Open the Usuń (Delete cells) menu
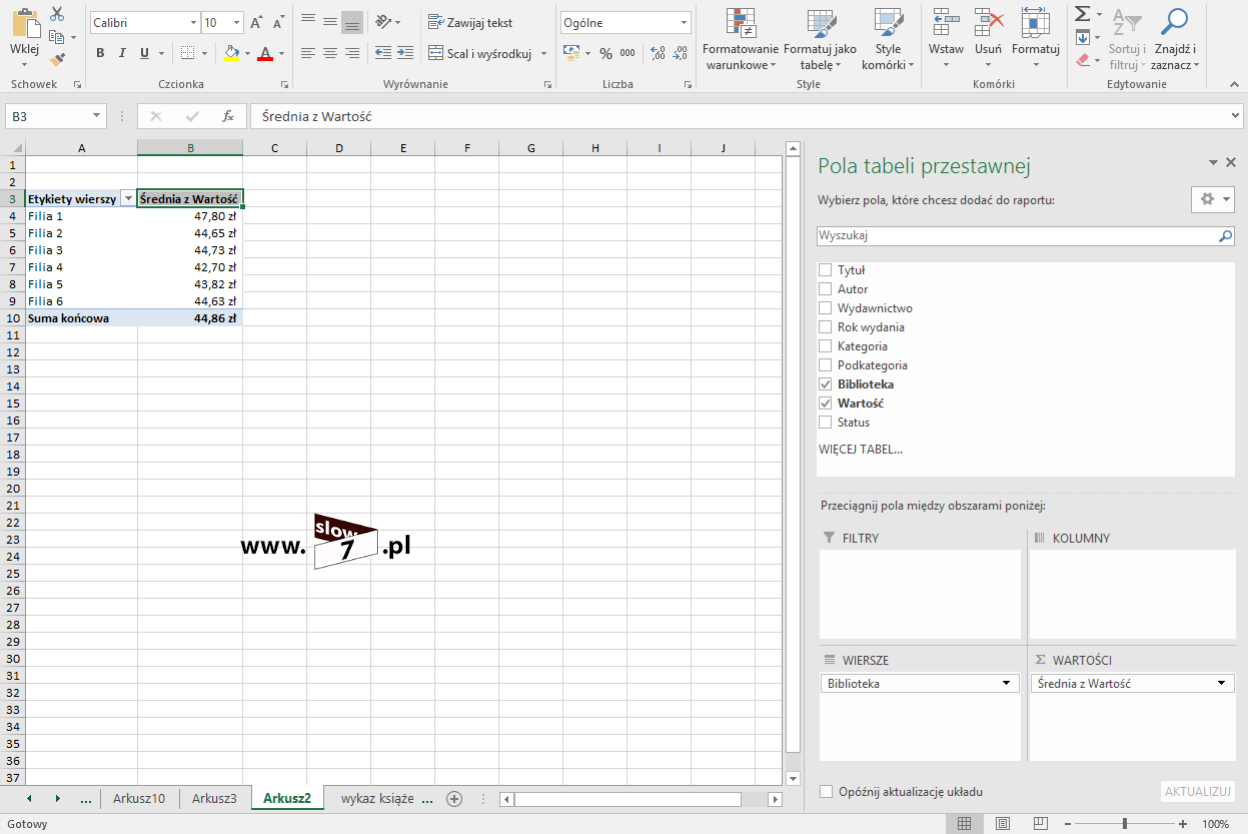This screenshot has height=834, width=1248. click(988, 40)
